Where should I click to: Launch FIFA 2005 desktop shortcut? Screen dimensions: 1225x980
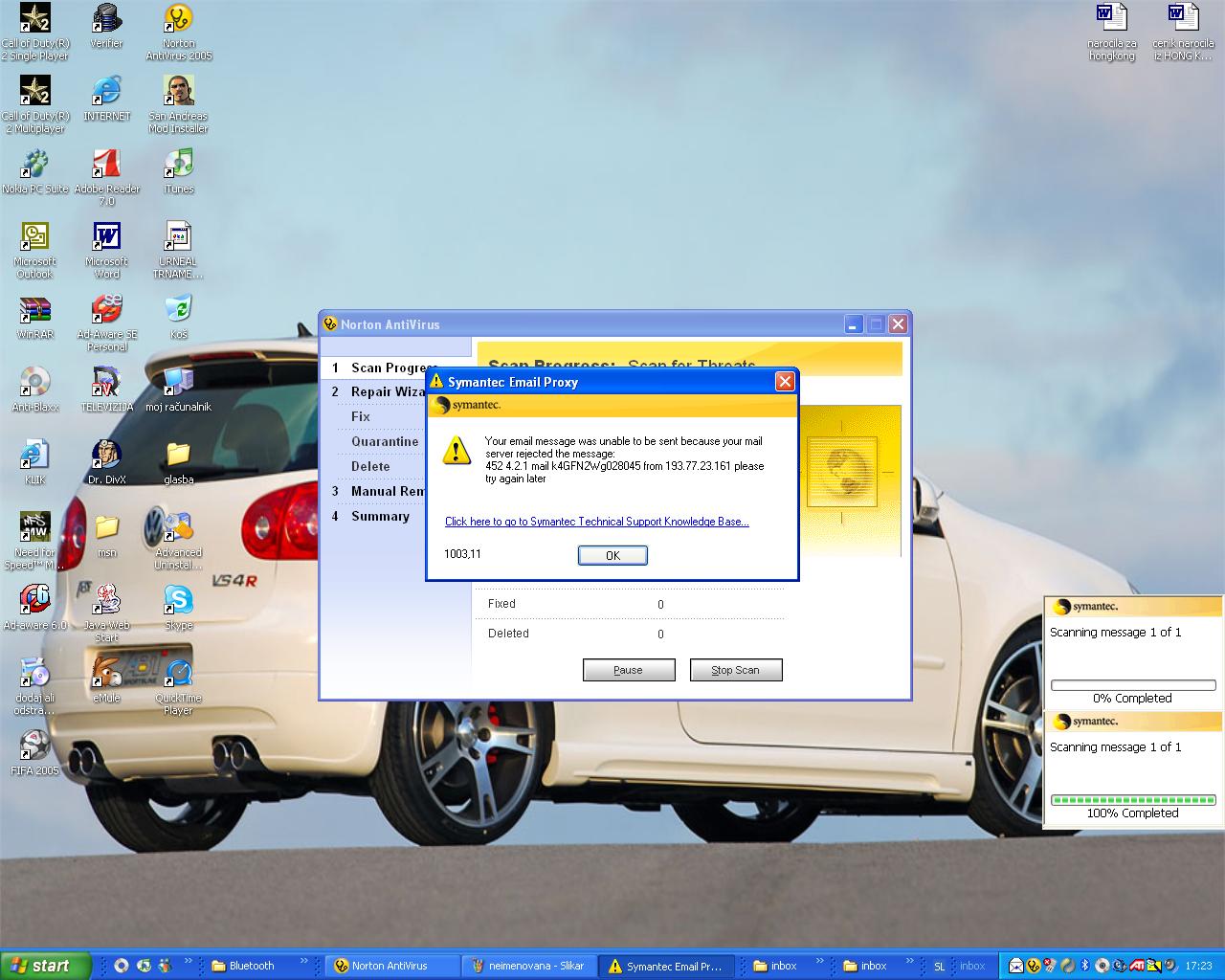pyautogui.click(x=35, y=754)
